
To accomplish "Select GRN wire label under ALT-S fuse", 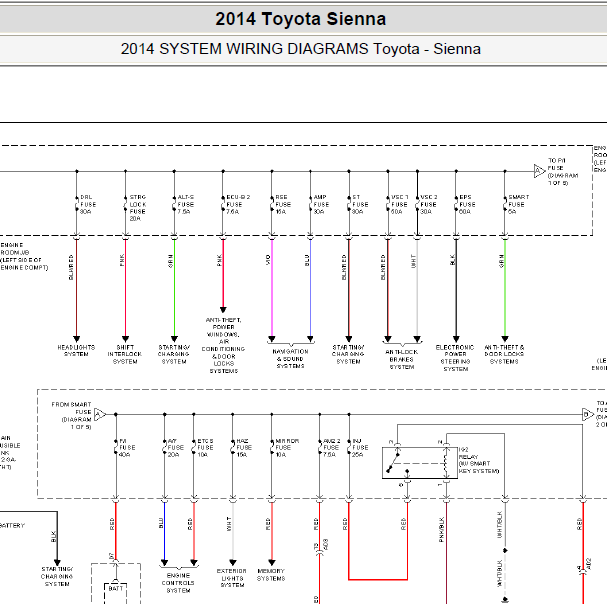I will [x=170, y=261].
